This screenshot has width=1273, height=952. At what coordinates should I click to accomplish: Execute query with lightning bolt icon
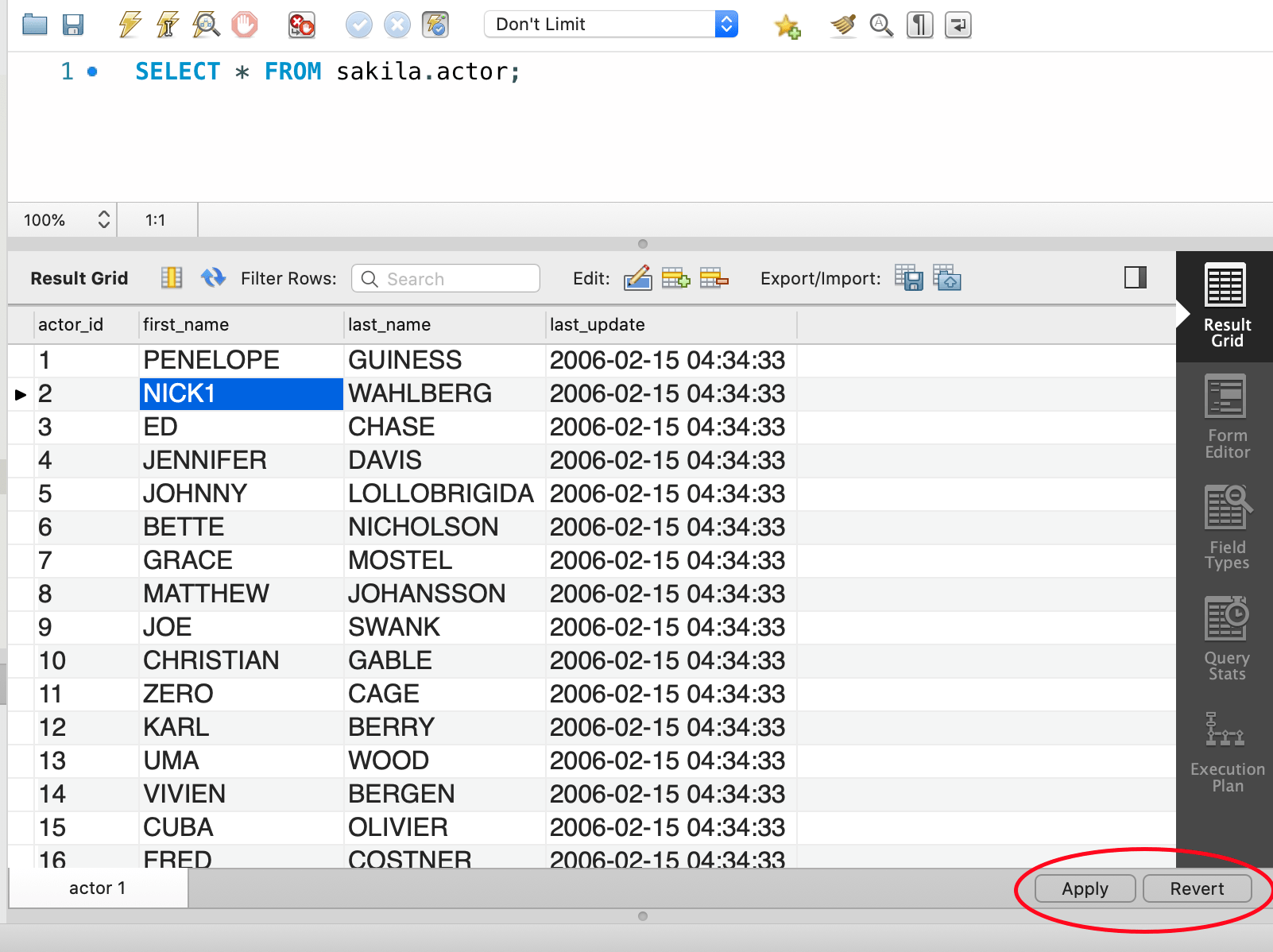[x=130, y=25]
